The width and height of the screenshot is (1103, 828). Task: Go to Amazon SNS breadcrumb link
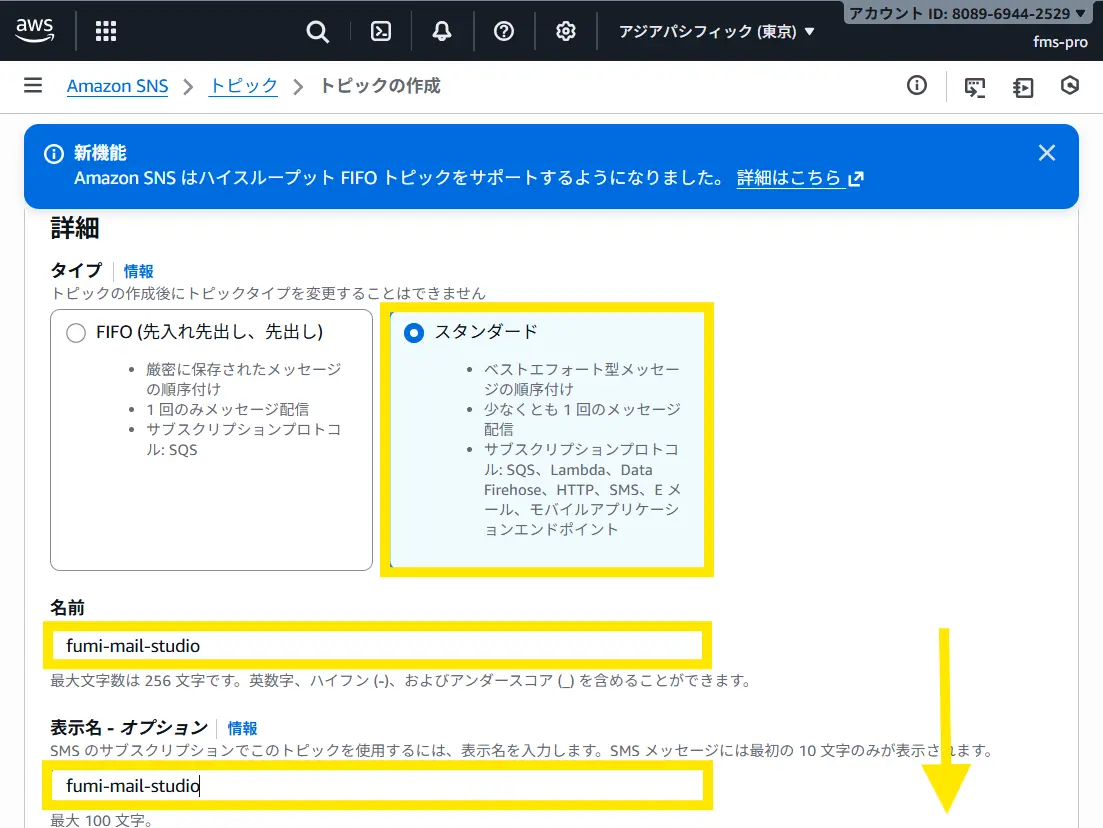[117, 86]
